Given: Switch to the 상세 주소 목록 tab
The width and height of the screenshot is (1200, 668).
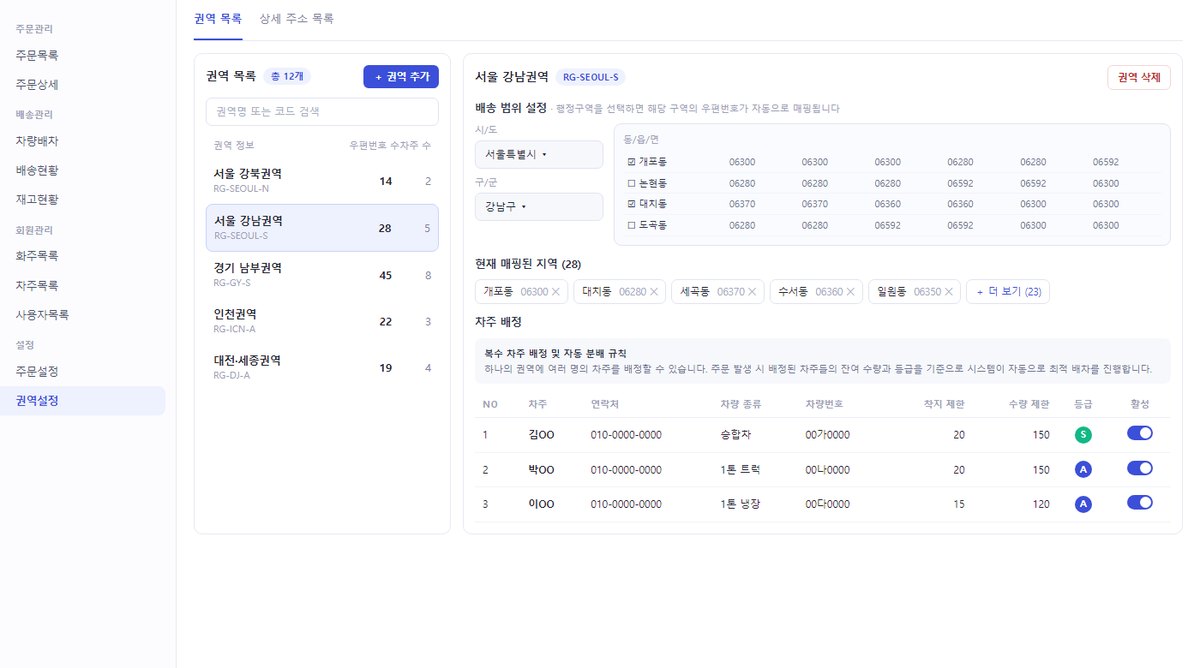Looking at the screenshot, I should click(296, 18).
